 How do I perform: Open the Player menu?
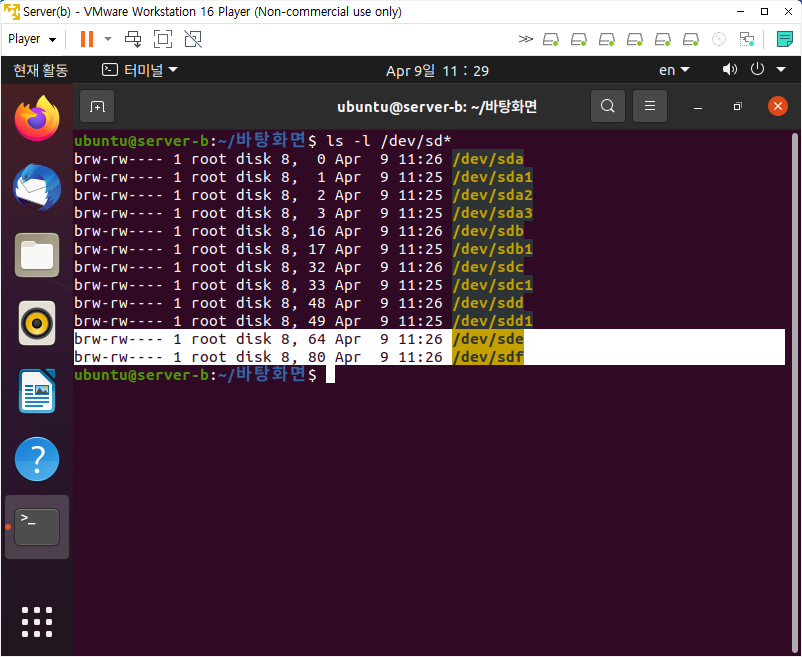(32, 39)
